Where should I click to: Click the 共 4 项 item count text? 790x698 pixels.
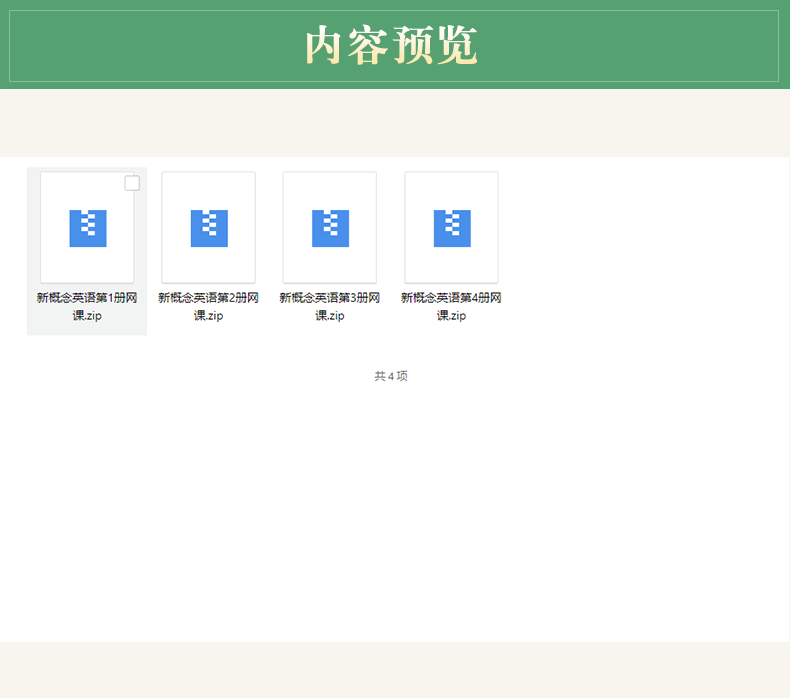pos(391,376)
